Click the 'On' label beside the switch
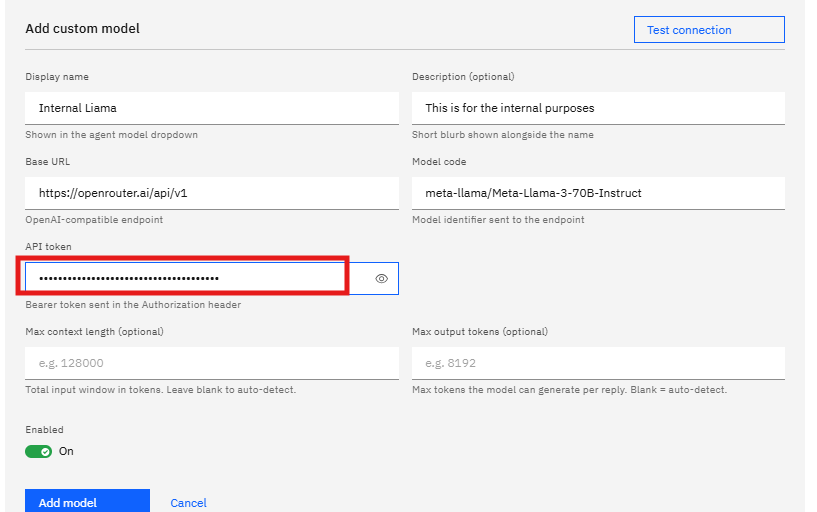 pyautogui.click(x=66, y=451)
